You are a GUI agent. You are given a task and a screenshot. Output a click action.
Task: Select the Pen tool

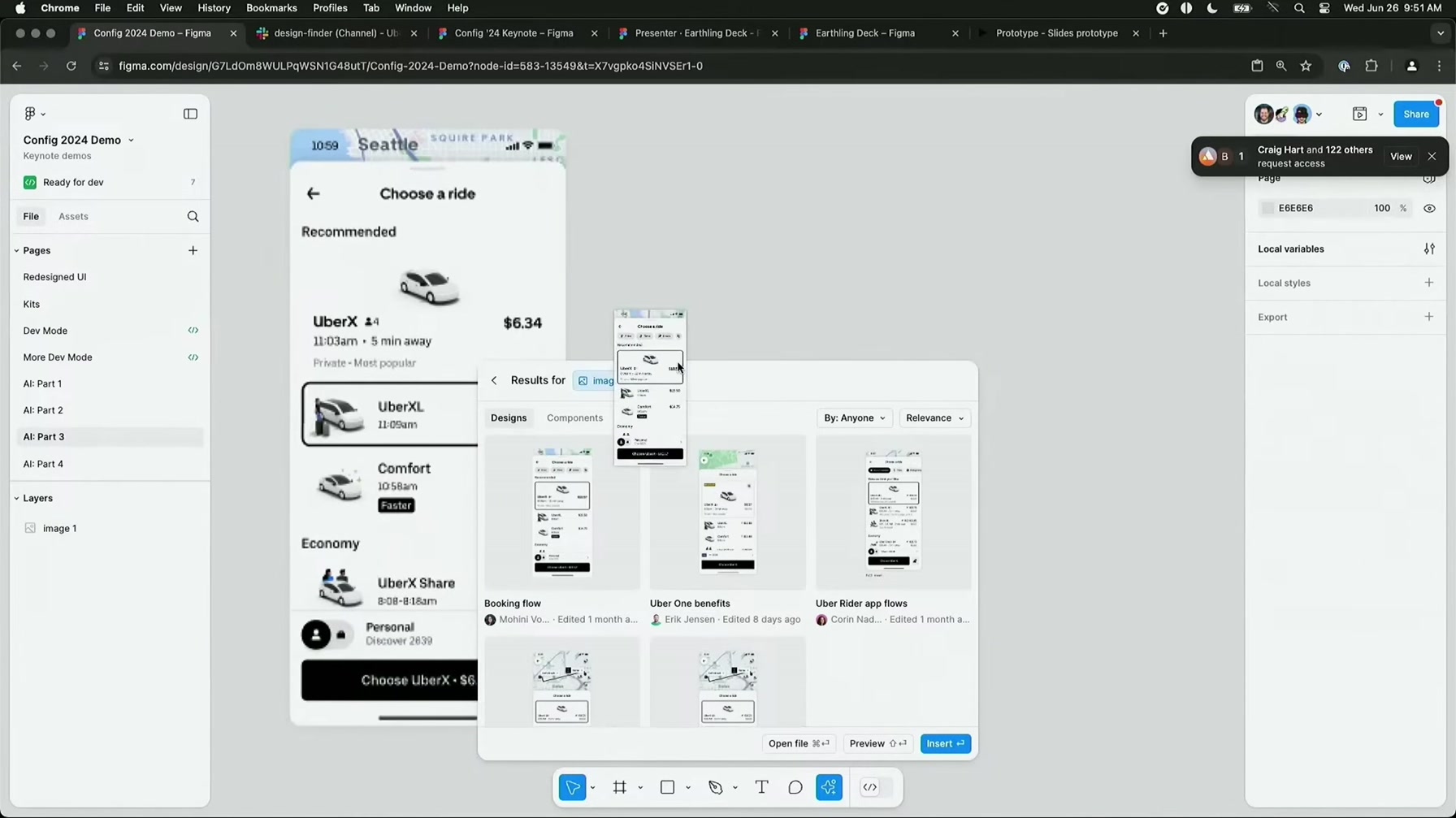[x=715, y=787]
